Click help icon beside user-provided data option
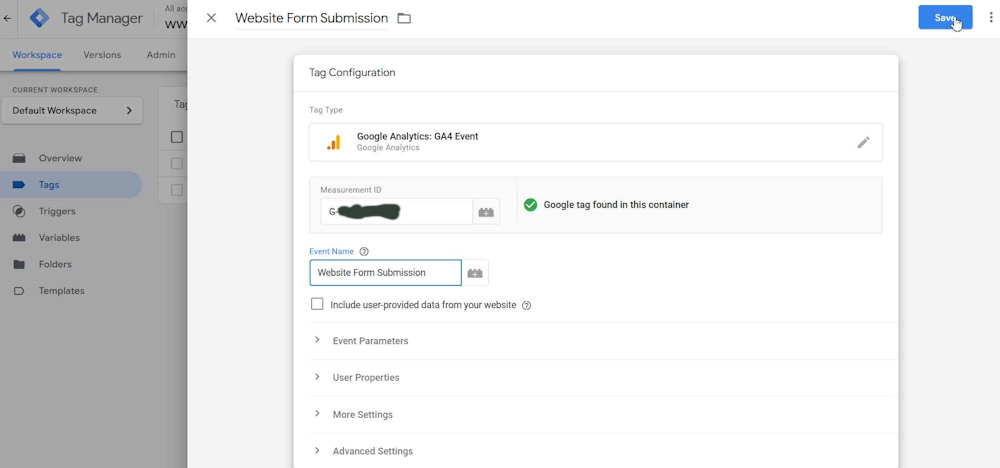Image resolution: width=1000 pixels, height=468 pixels. pos(526,306)
